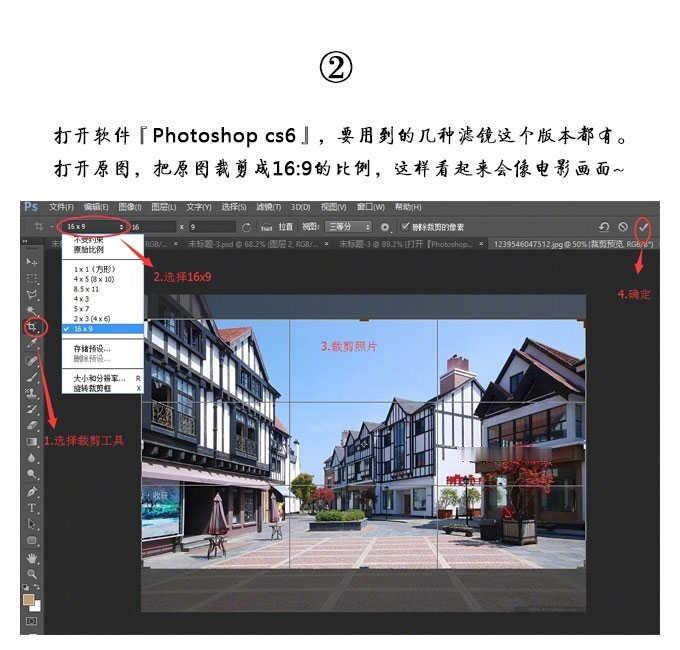
Task: Select the Spot Healing Brush tool
Action: click(x=31, y=360)
